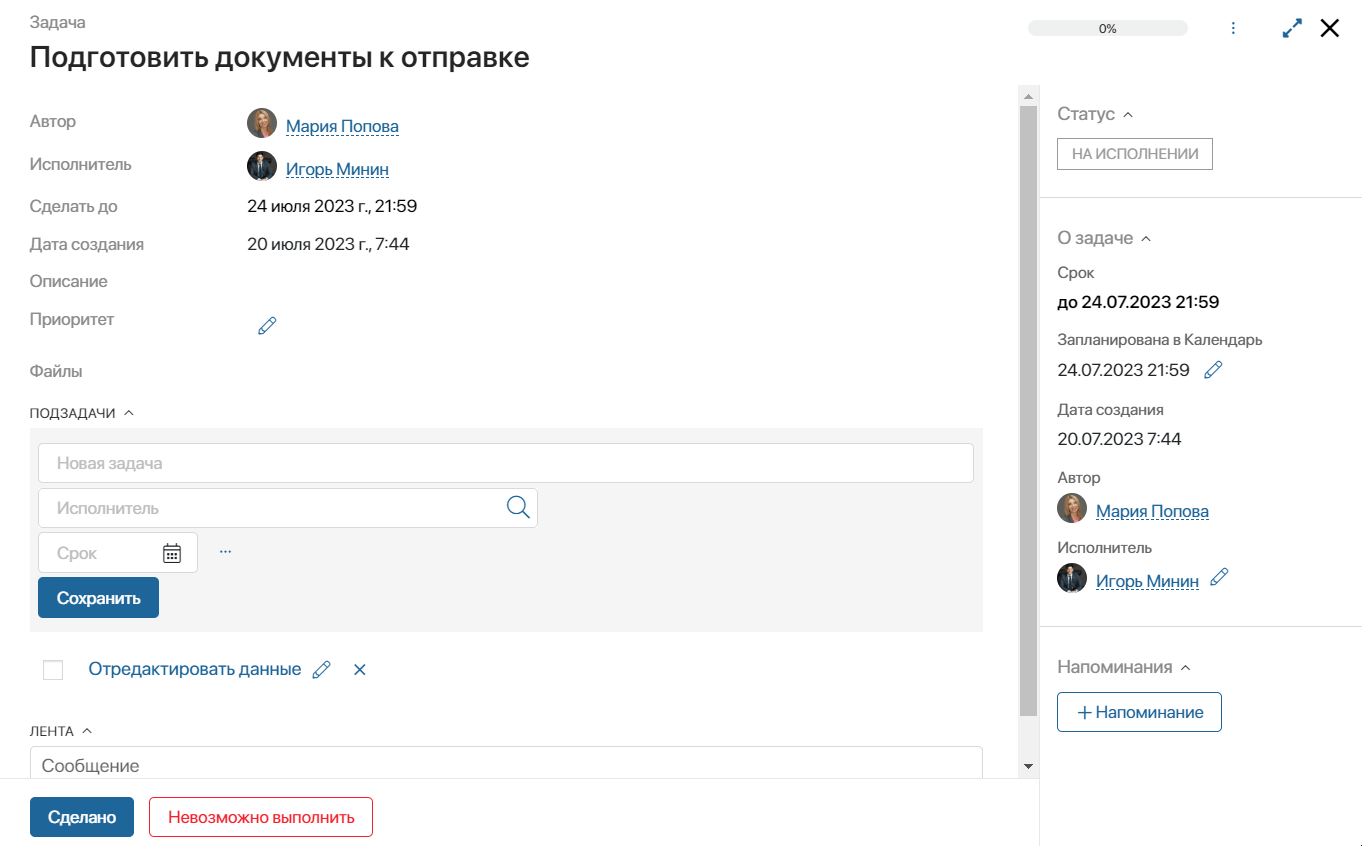Click Игорь Минин avatar in right sidebar
This screenshot has width=1362, height=846.
[1072, 578]
